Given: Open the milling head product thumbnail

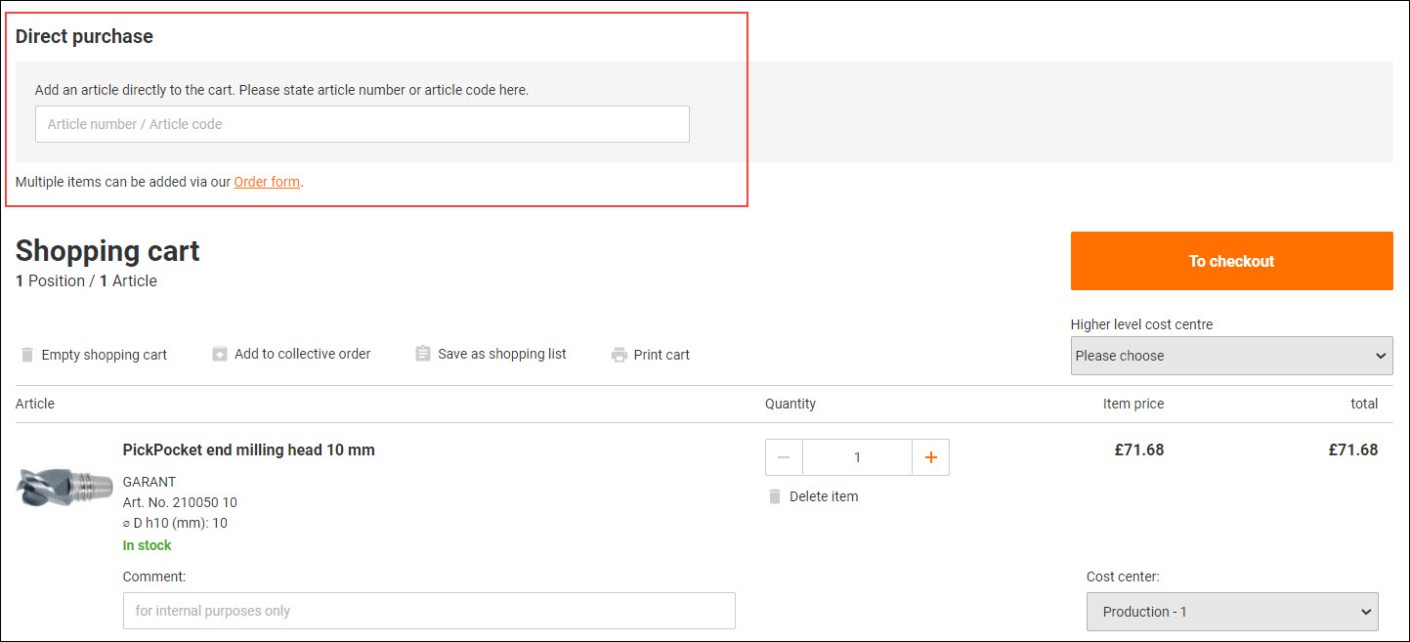Looking at the screenshot, I should (63, 487).
